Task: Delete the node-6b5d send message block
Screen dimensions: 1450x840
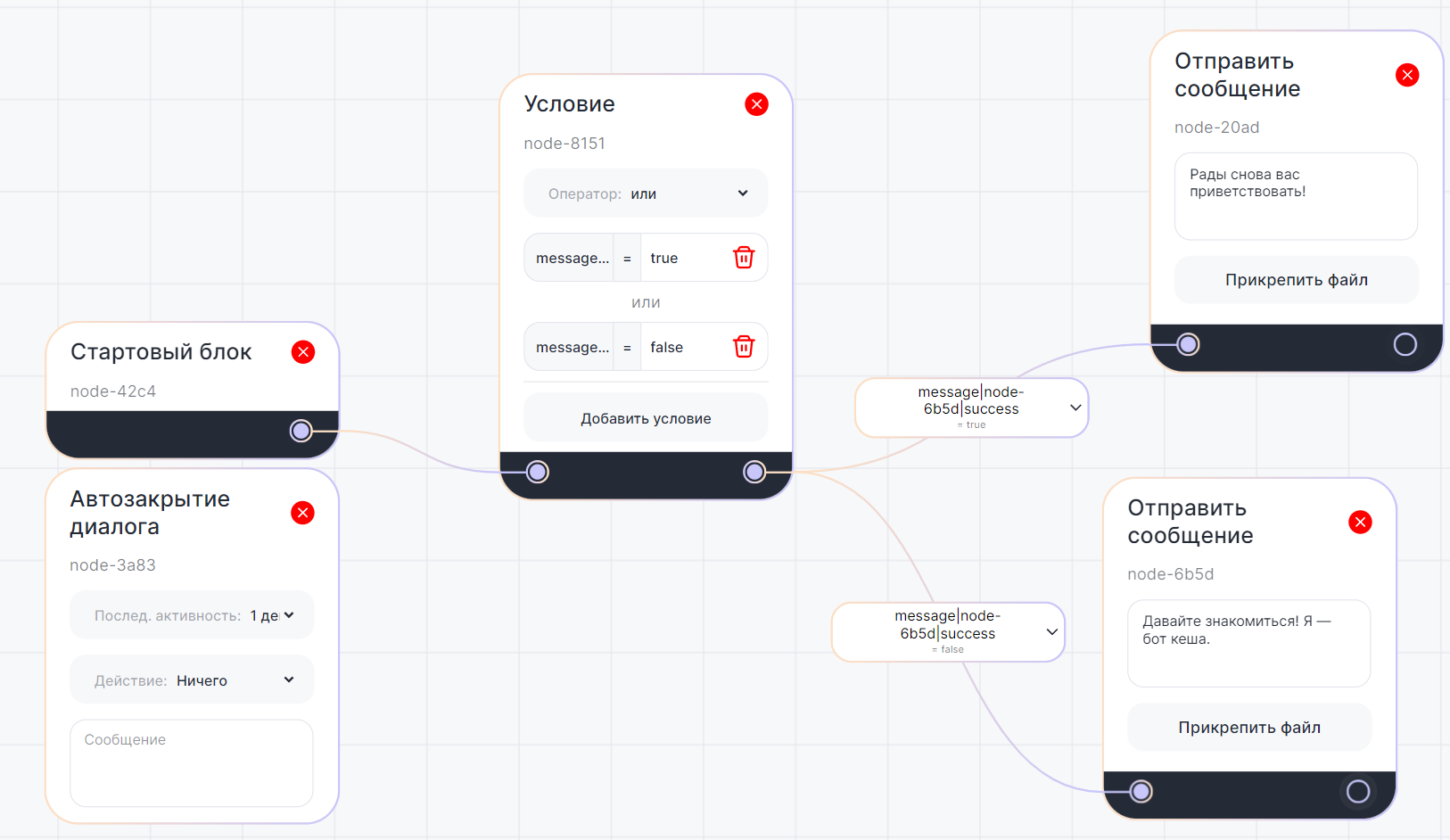Action: coord(1360,523)
